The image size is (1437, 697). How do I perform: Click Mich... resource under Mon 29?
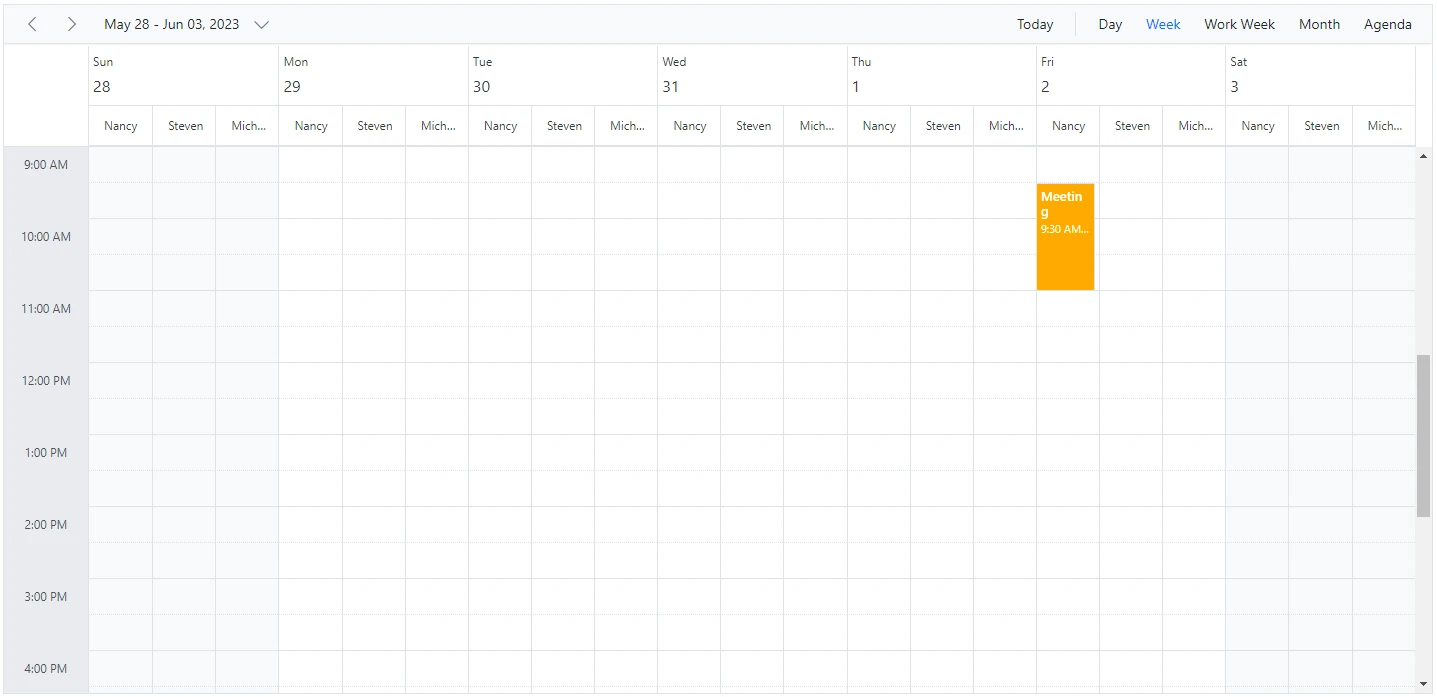438,126
